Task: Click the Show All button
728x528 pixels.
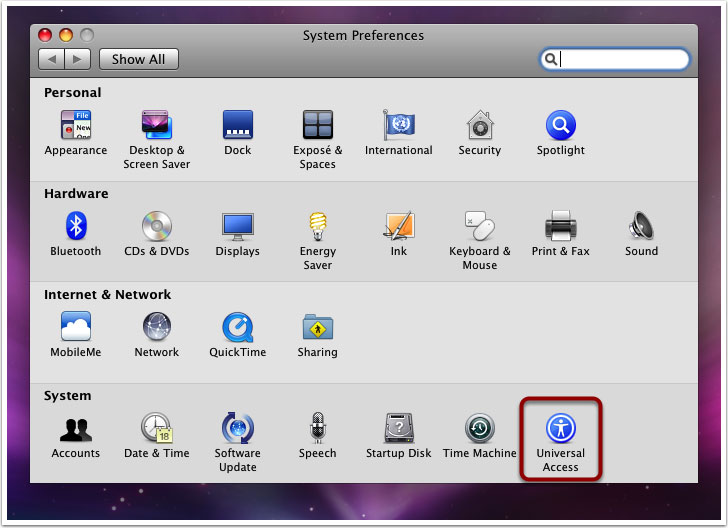Action: click(x=138, y=59)
